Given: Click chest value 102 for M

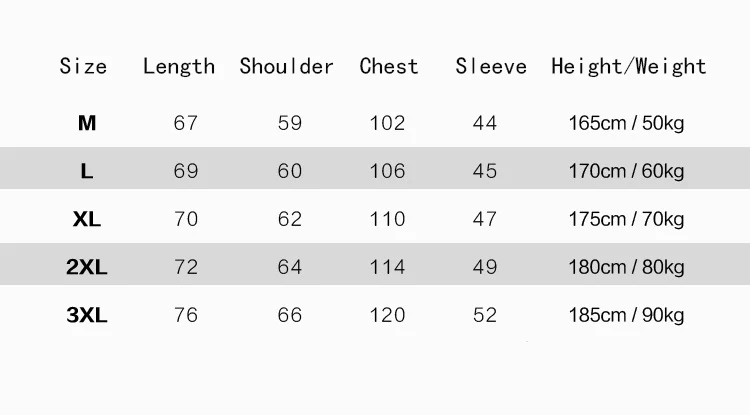Looking at the screenshot, I should tap(387, 123).
